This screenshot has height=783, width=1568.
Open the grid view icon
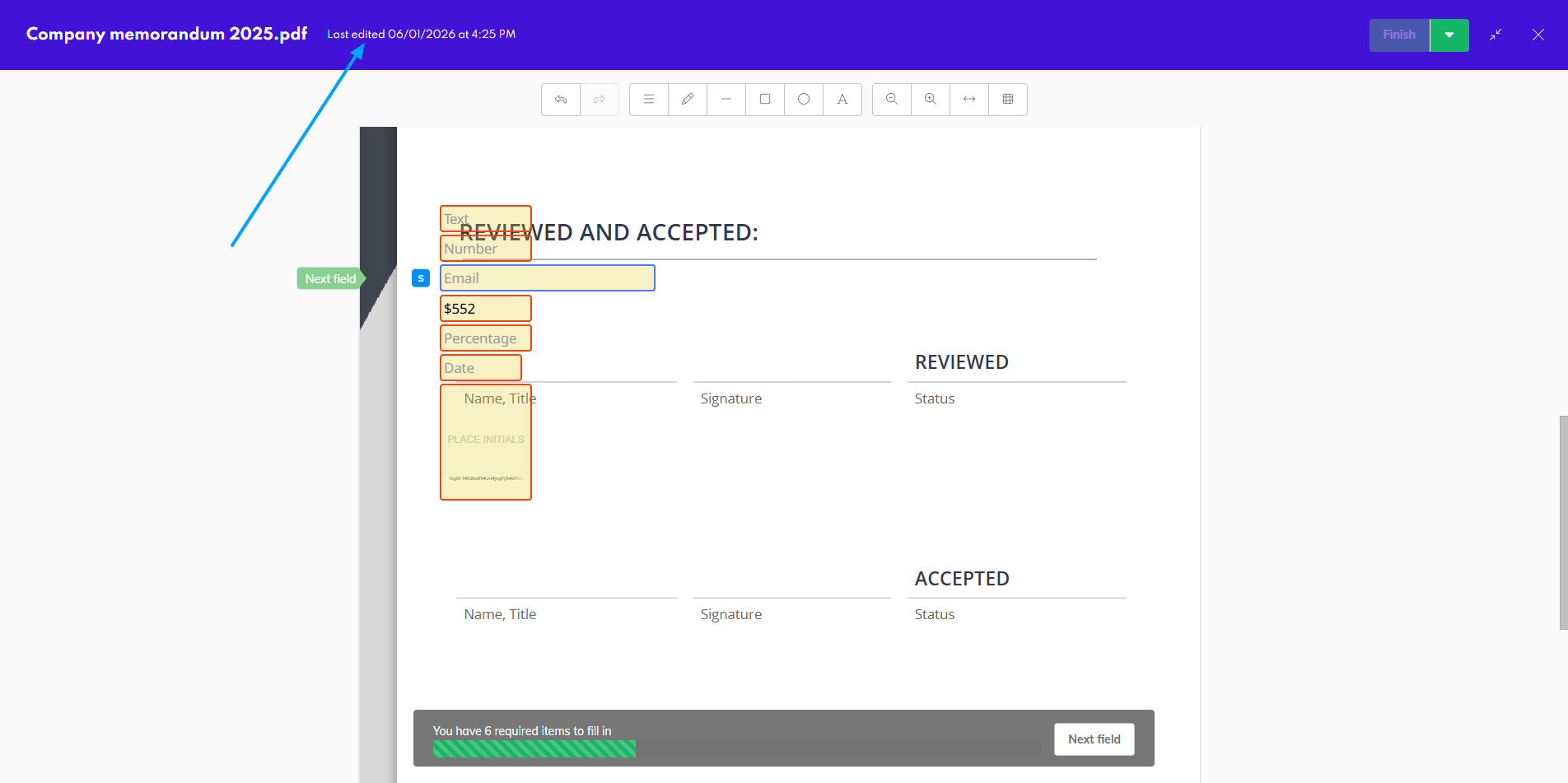pos(1008,100)
